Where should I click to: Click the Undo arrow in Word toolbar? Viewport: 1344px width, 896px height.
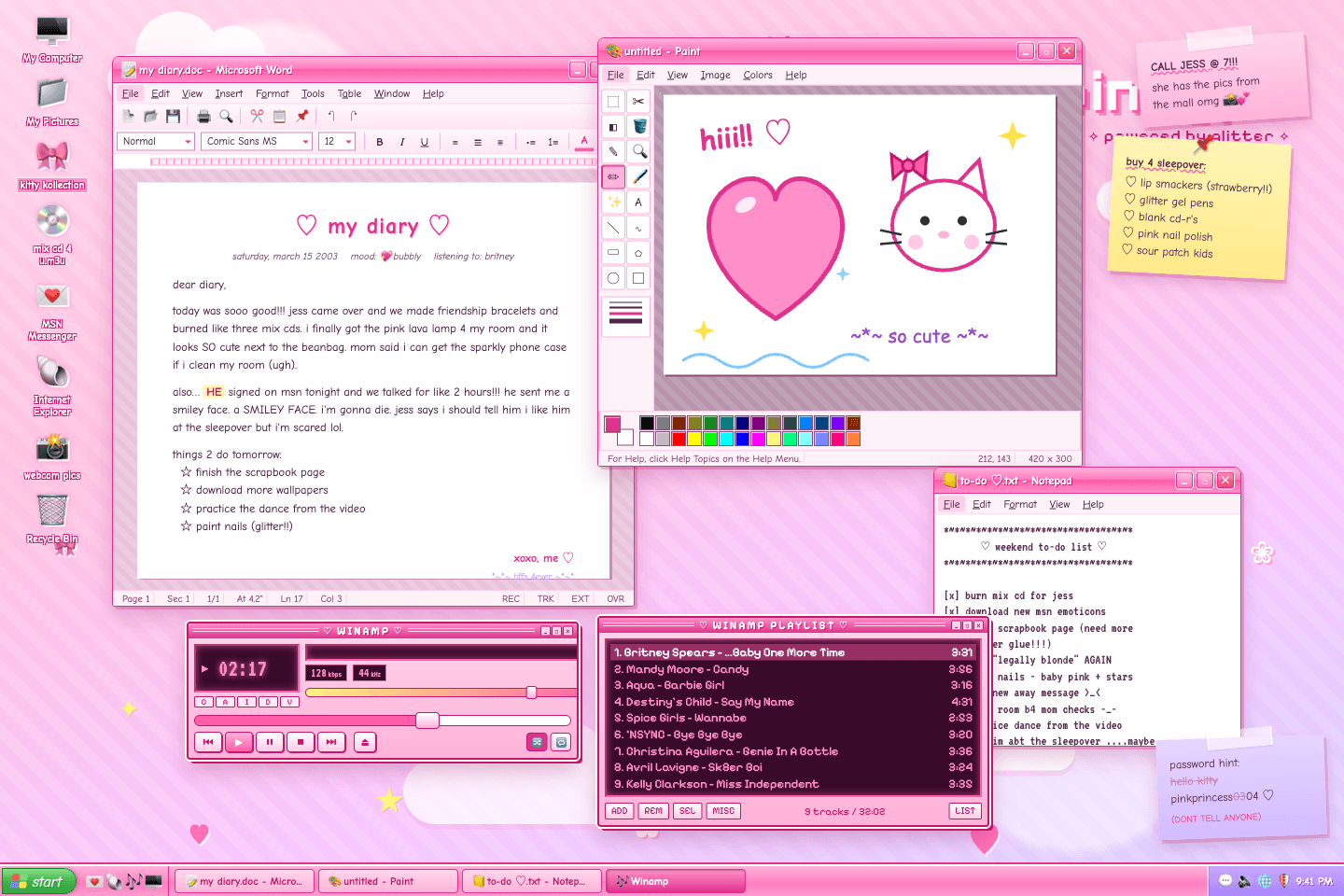click(x=331, y=116)
